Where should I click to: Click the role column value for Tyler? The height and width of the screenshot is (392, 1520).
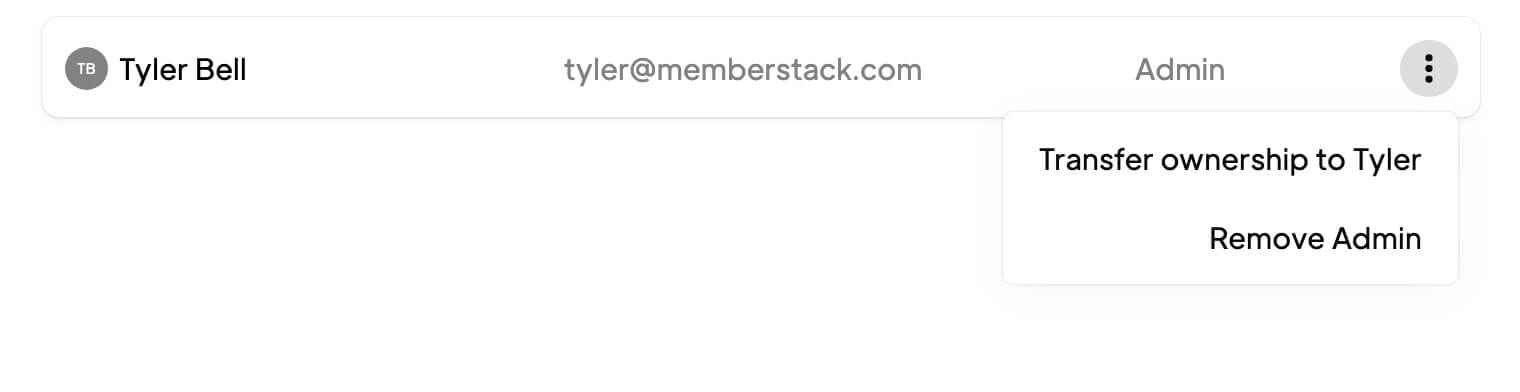tap(1179, 70)
